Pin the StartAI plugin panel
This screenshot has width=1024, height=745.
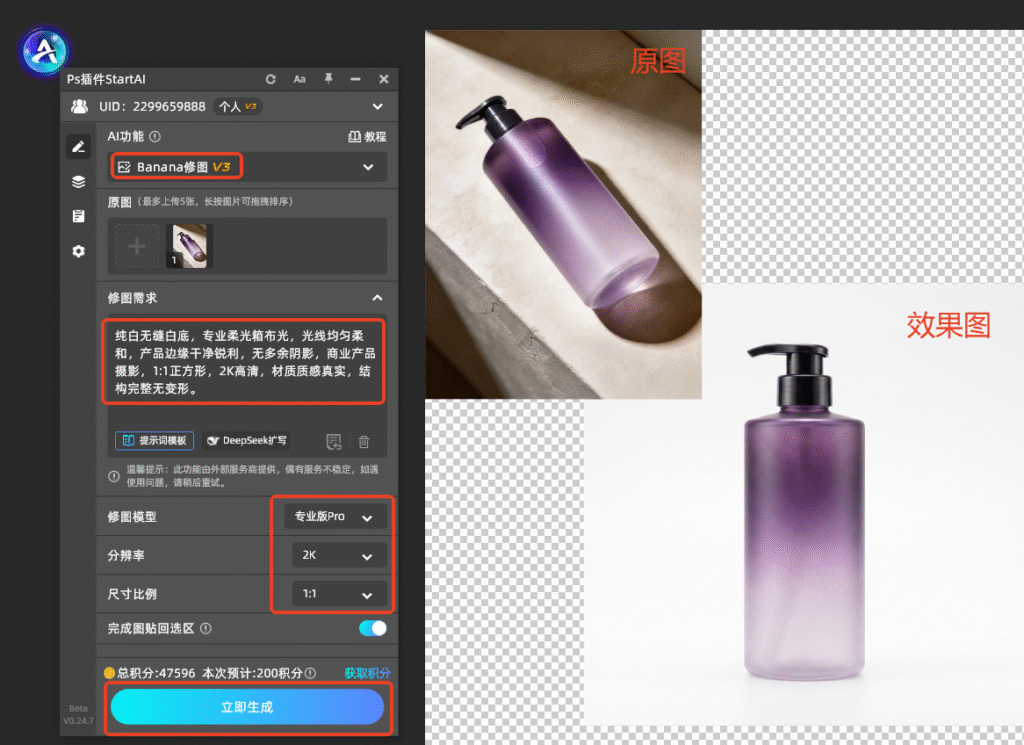click(328, 79)
